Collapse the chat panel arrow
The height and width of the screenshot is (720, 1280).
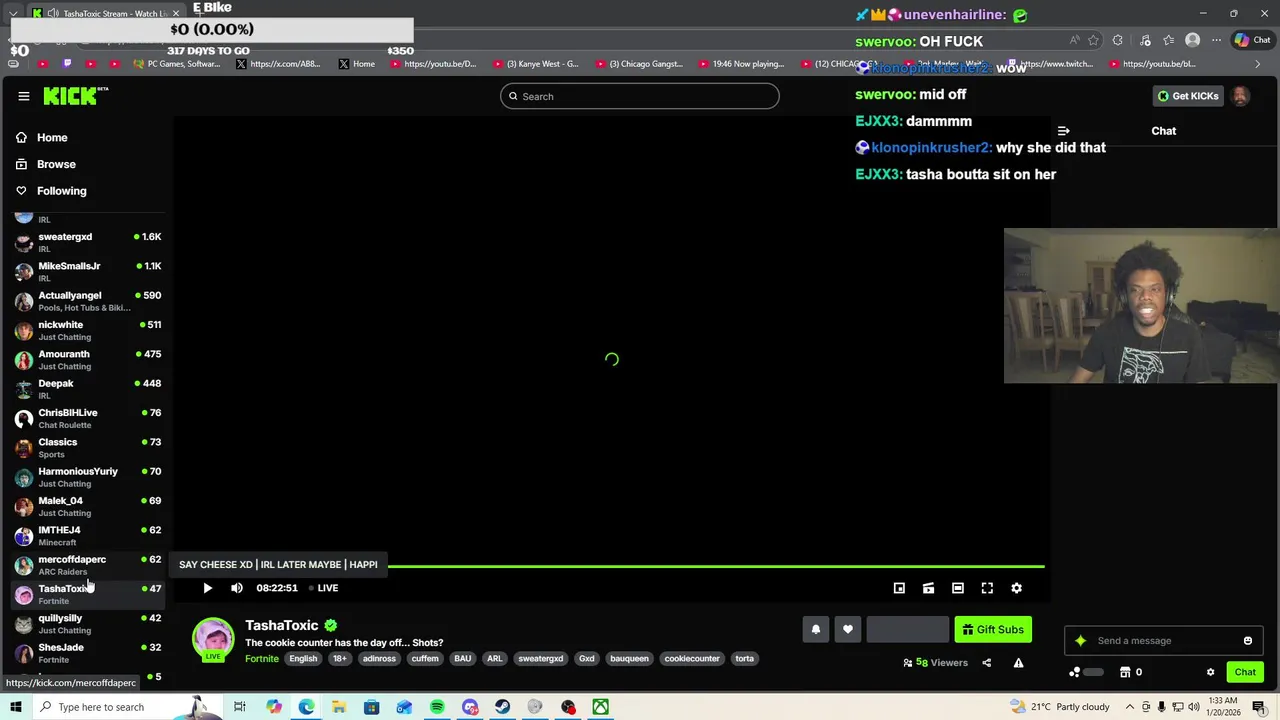click(x=1063, y=131)
